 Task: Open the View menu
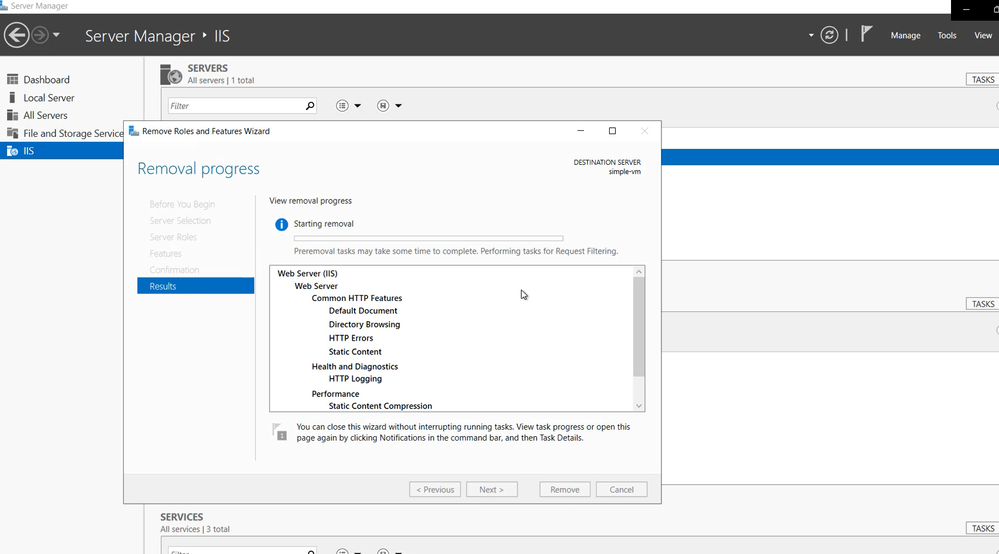(983, 36)
